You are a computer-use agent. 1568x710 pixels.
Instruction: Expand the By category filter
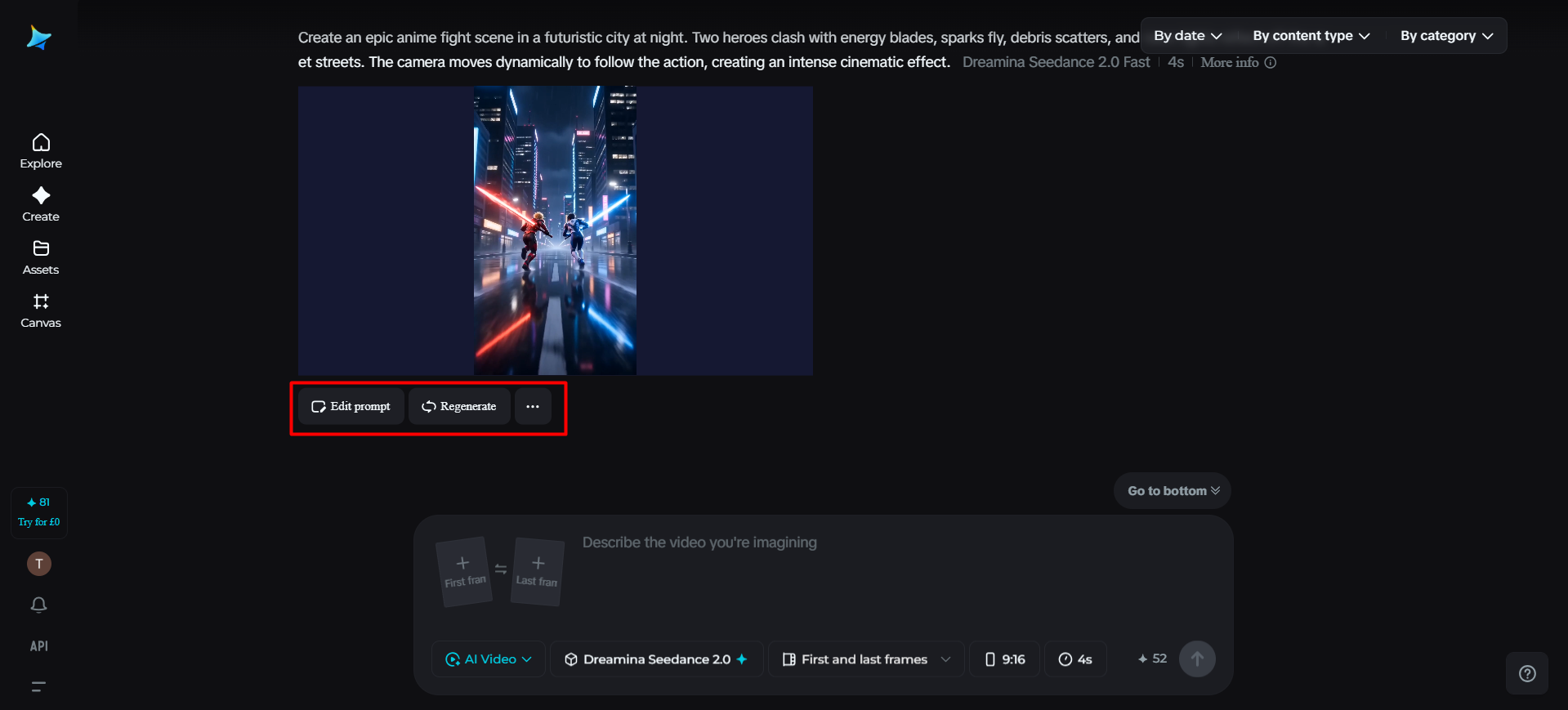click(x=1446, y=36)
